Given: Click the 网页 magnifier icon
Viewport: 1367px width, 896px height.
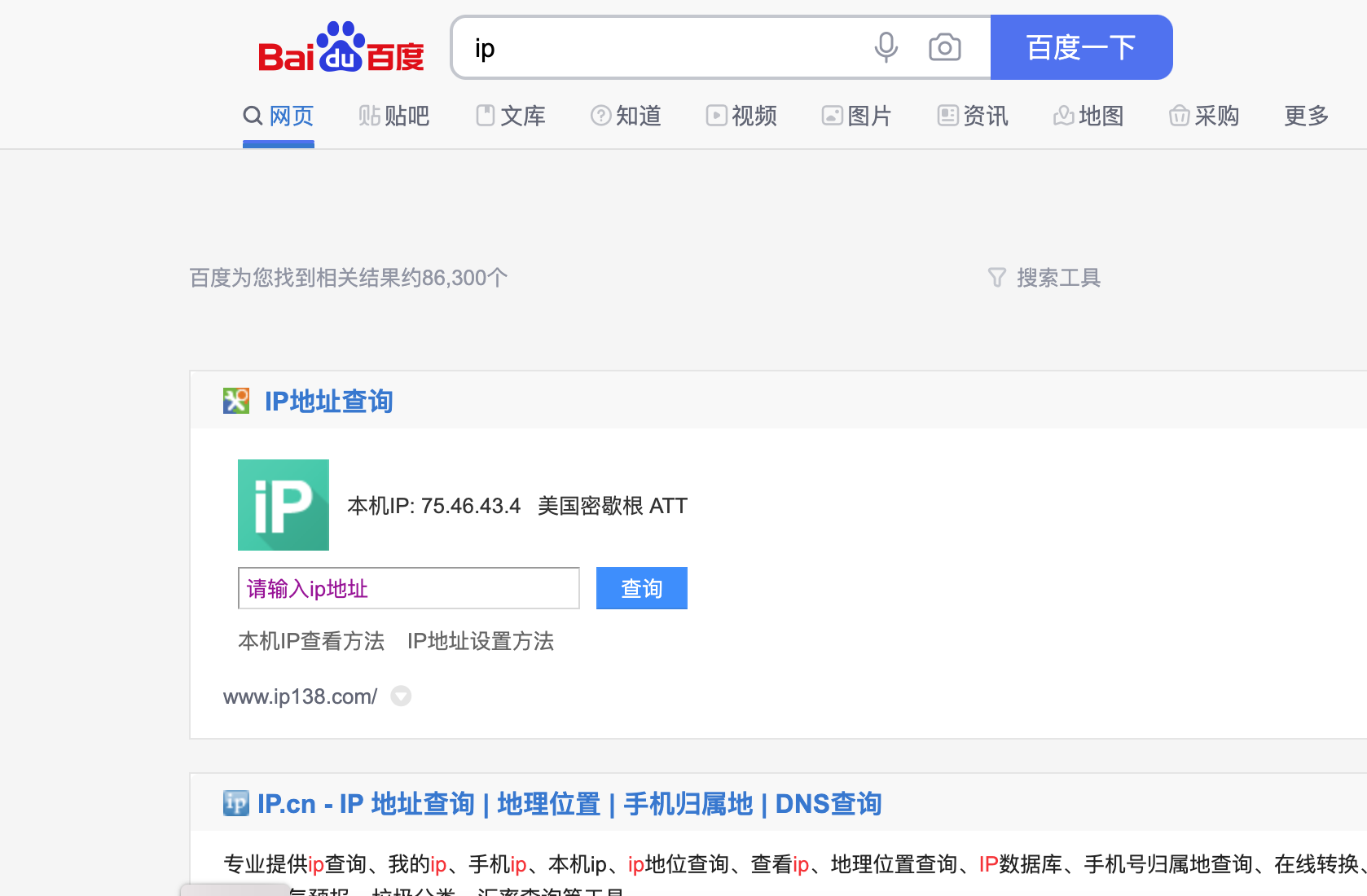Looking at the screenshot, I should (x=253, y=116).
